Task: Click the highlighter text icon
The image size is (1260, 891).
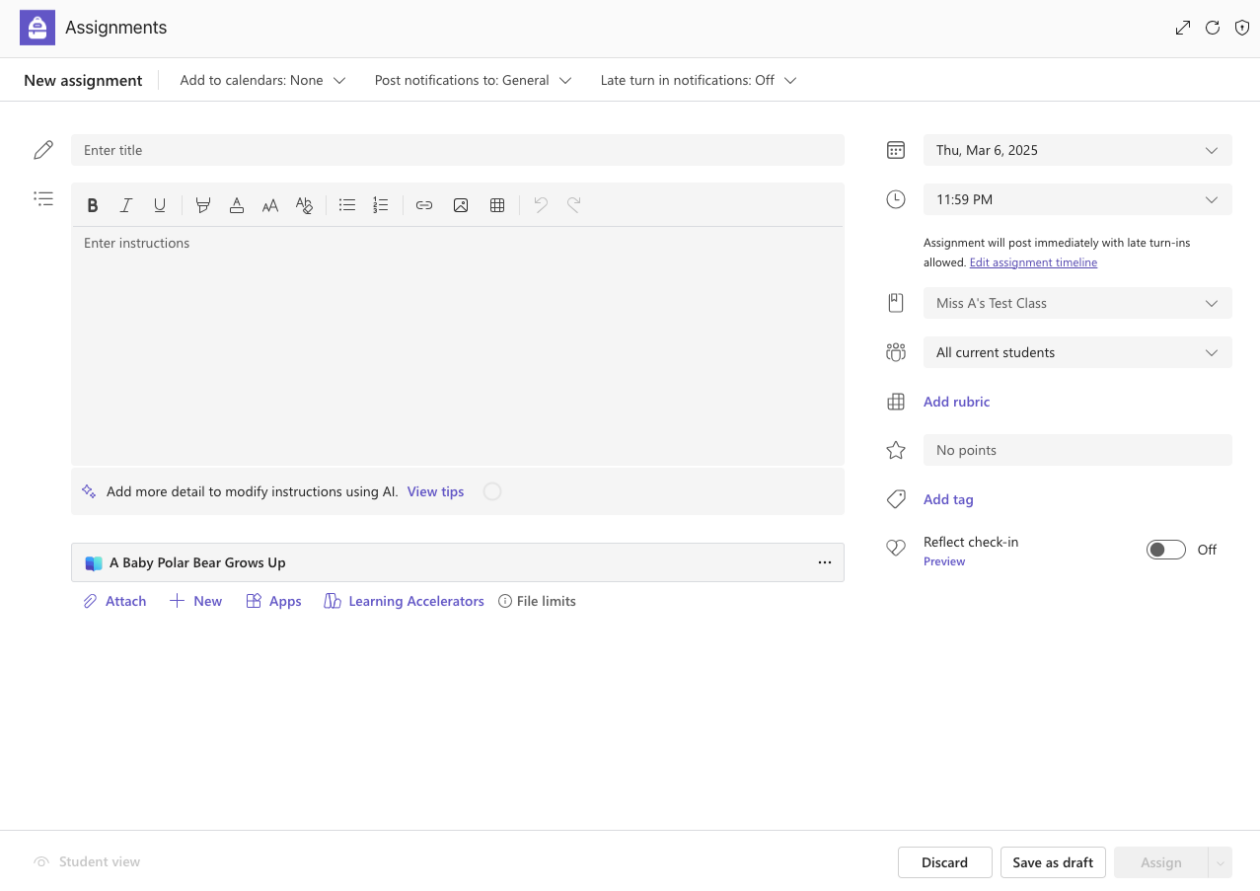Action: [203, 205]
